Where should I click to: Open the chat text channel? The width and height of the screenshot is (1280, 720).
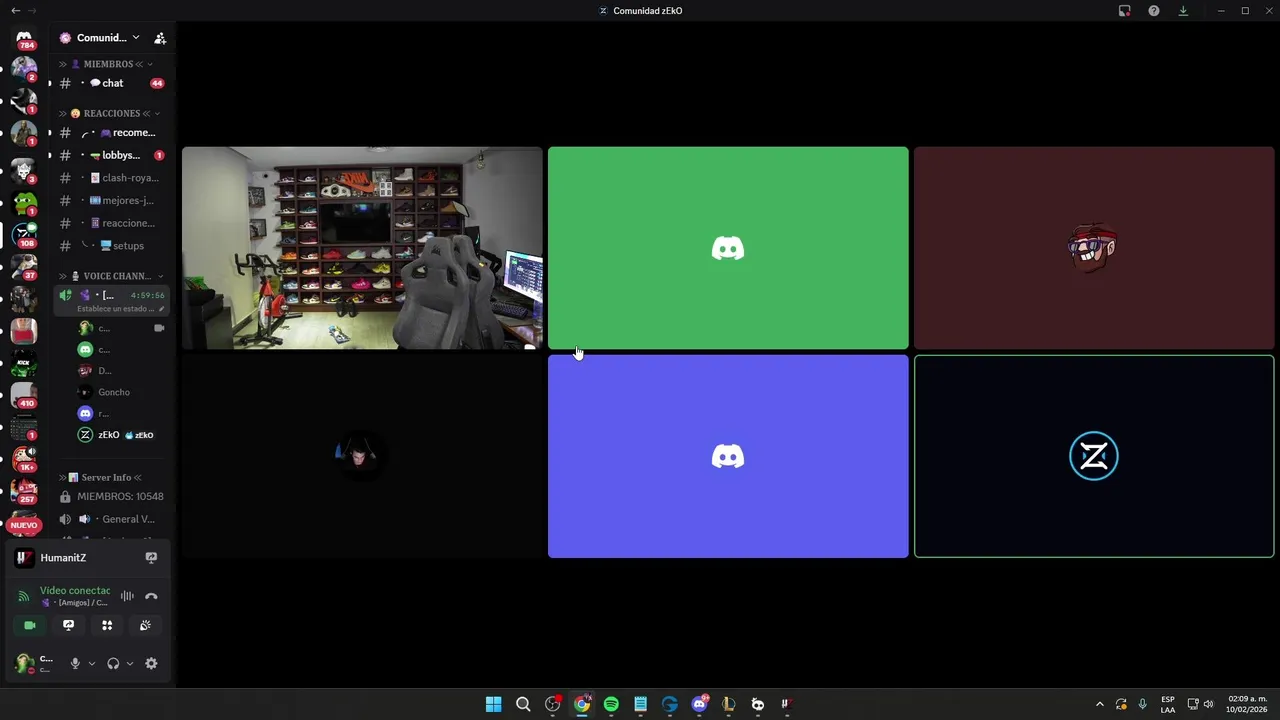click(x=112, y=83)
